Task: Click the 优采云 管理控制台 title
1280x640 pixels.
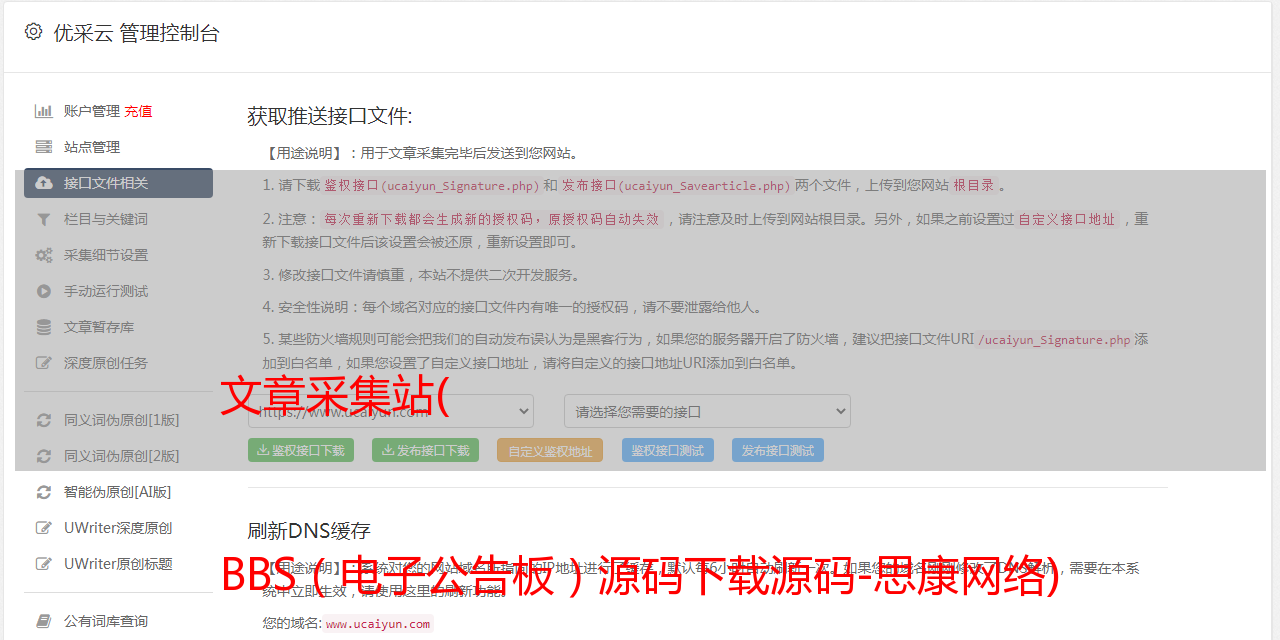Action: click(x=136, y=33)
